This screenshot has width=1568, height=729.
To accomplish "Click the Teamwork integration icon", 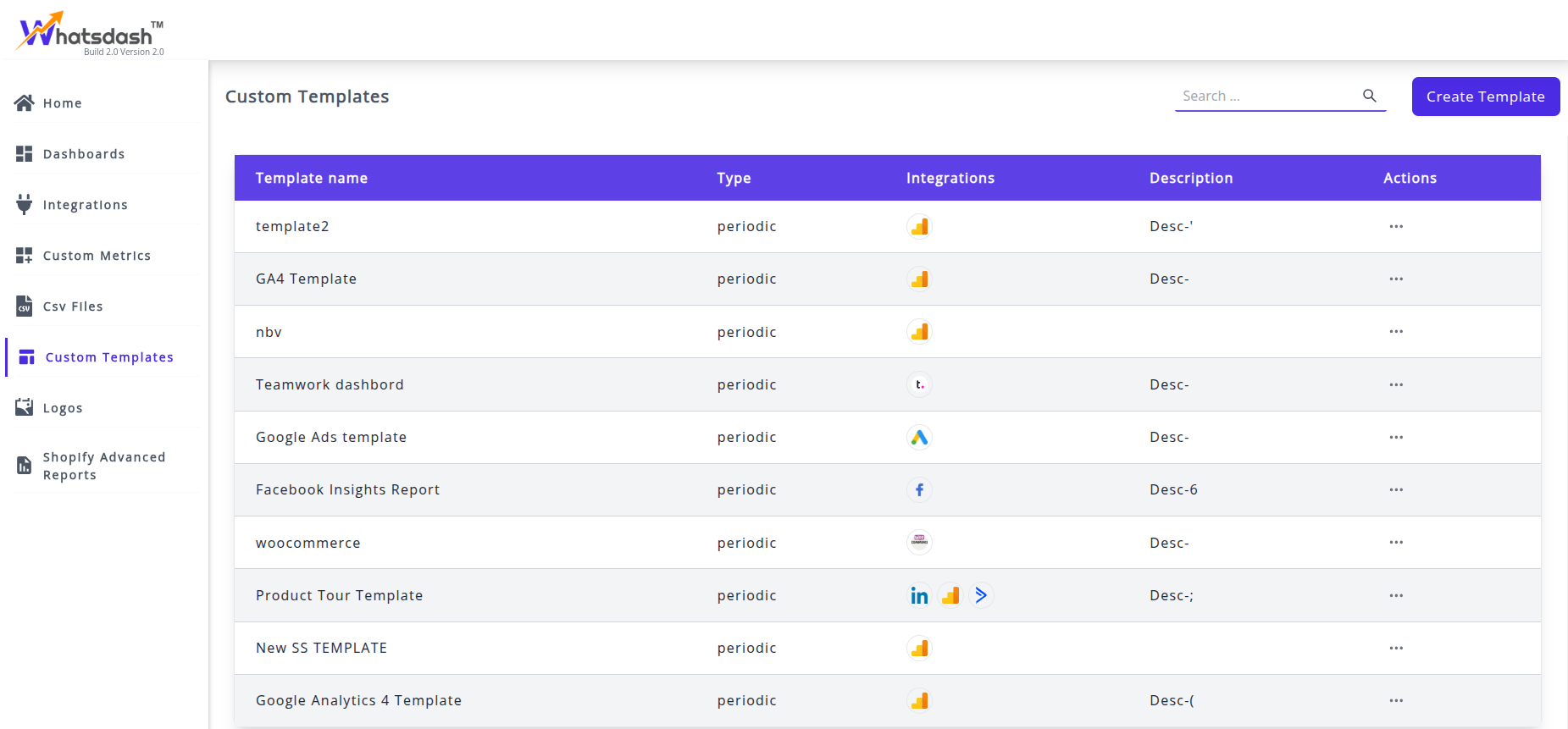I will pos(919,385).
